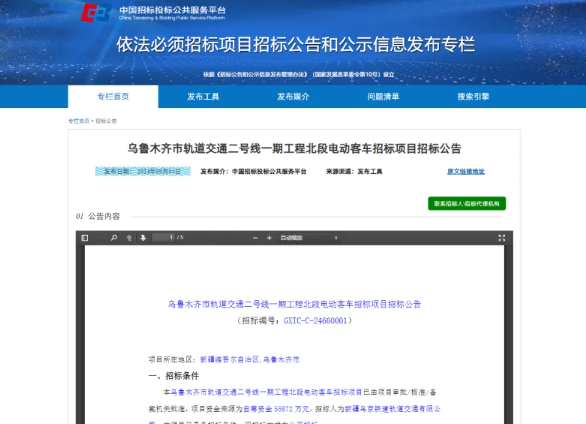Click tender number GXTC-C-24660001 in PDF
The image size is (586, 424).
[315, 321]
